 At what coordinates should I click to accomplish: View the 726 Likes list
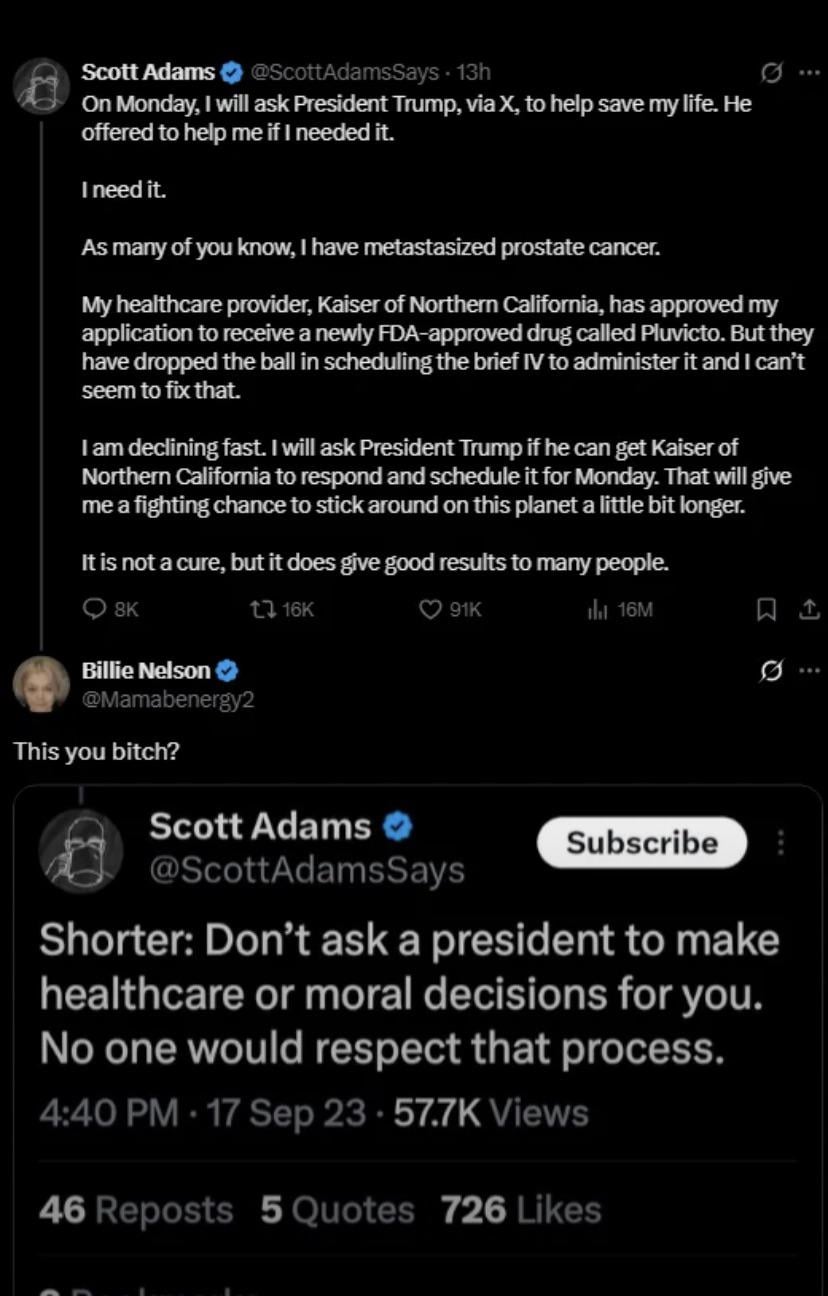(521, 1210)
